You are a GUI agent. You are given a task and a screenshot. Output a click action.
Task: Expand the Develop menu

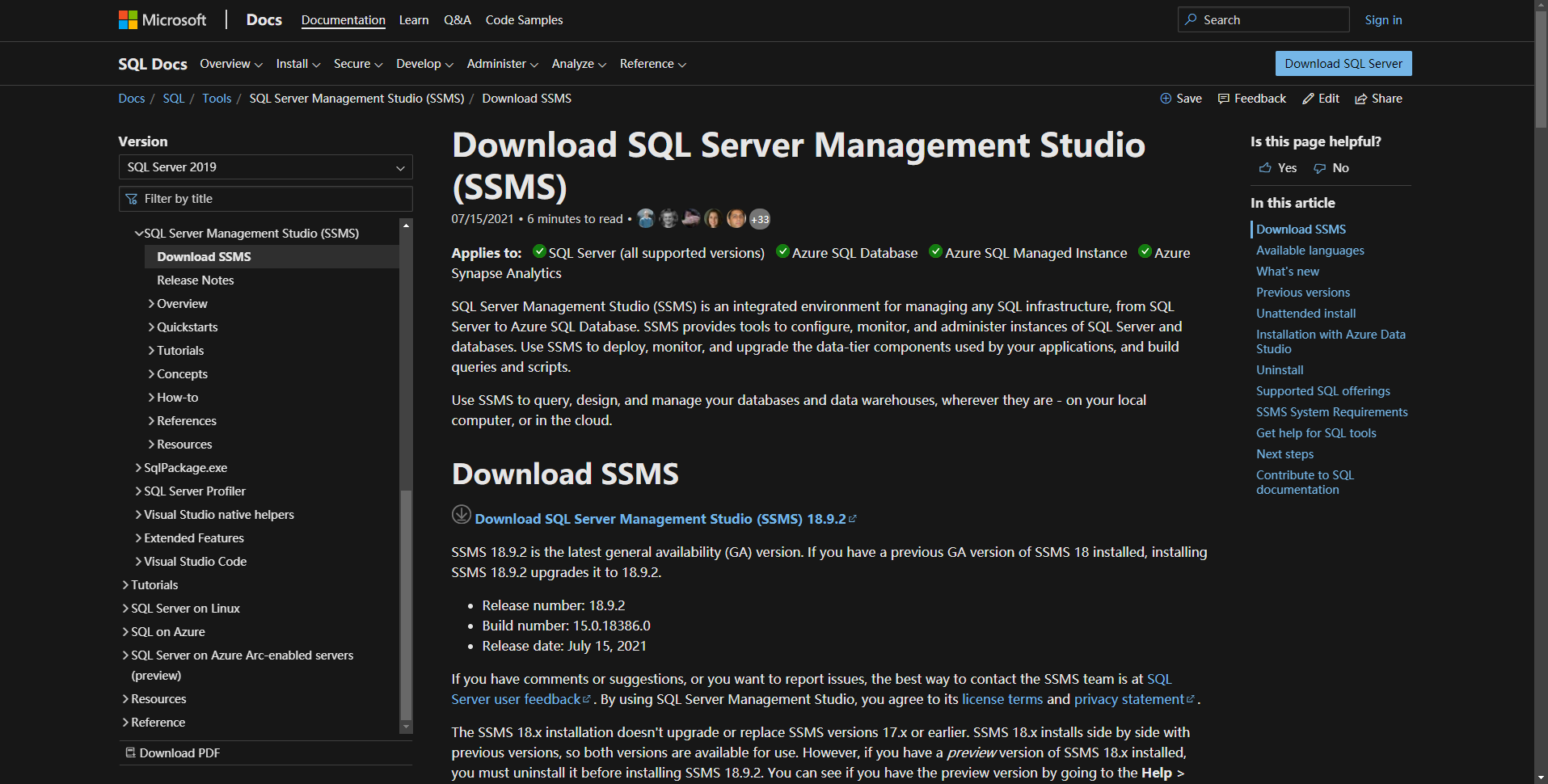coord(424,64)
